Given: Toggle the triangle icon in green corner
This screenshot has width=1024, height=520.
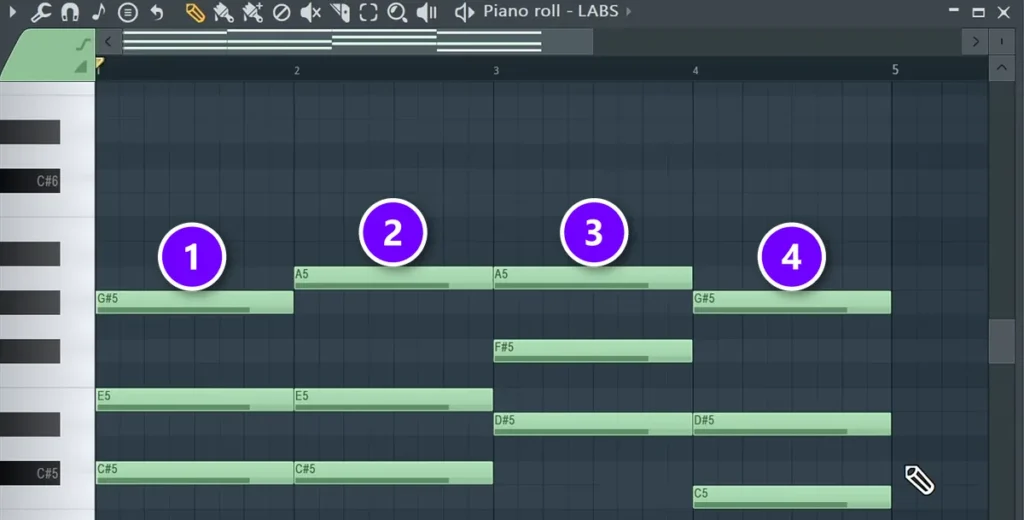Looking at the screenshot, I should (x=81, y=67).
